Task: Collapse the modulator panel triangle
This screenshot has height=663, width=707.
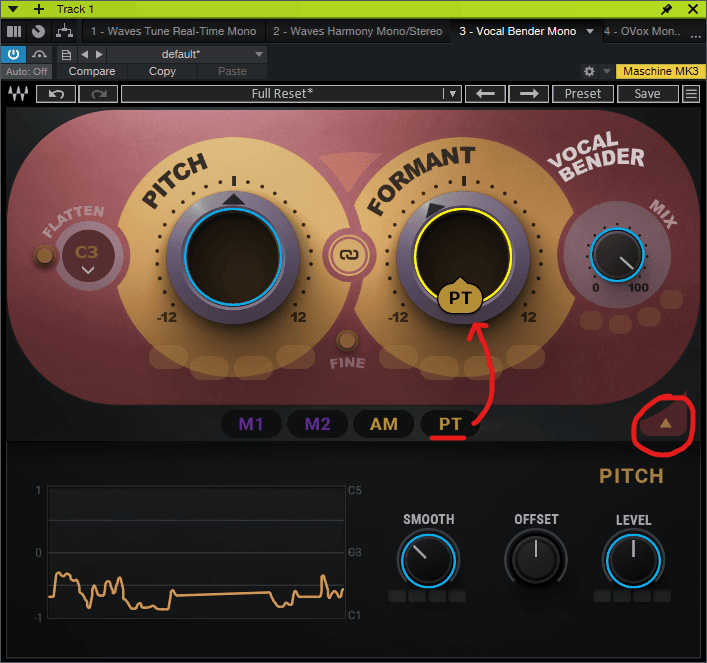Action: [666, 423]
